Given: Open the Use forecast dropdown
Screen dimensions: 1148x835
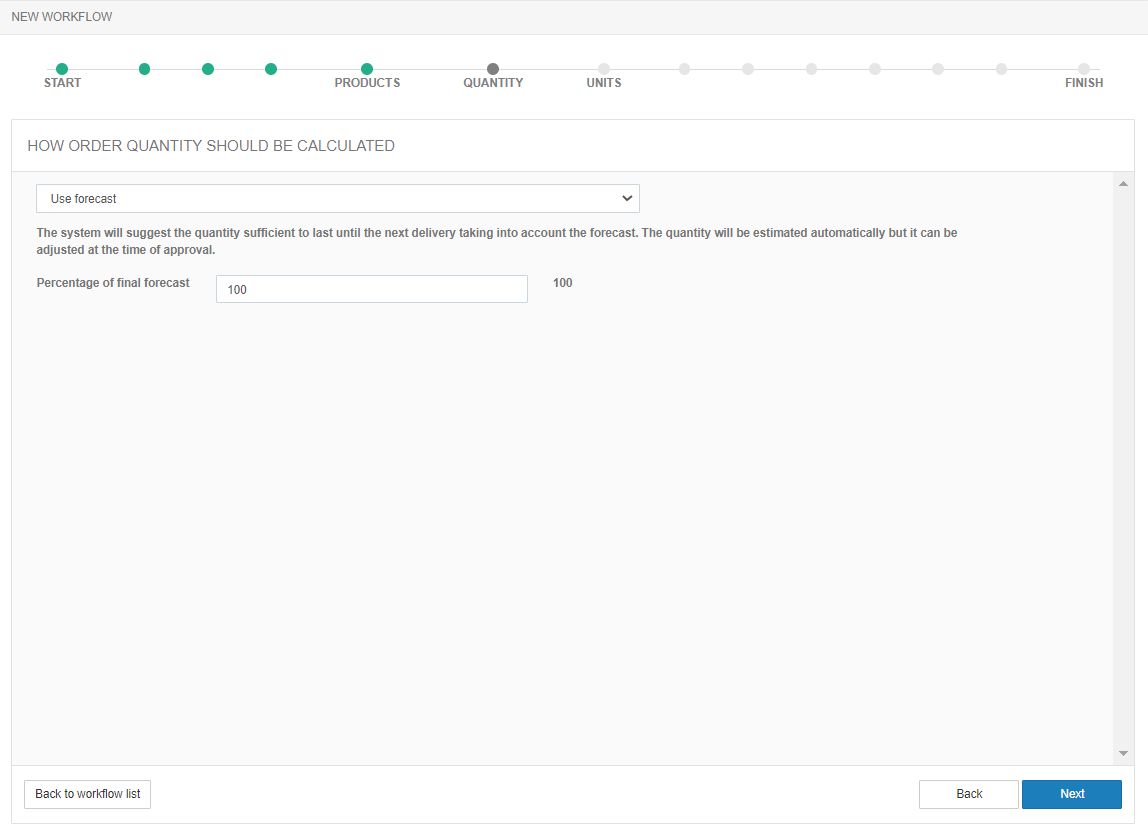Looking at the screenshot, I should click(337, 199).
